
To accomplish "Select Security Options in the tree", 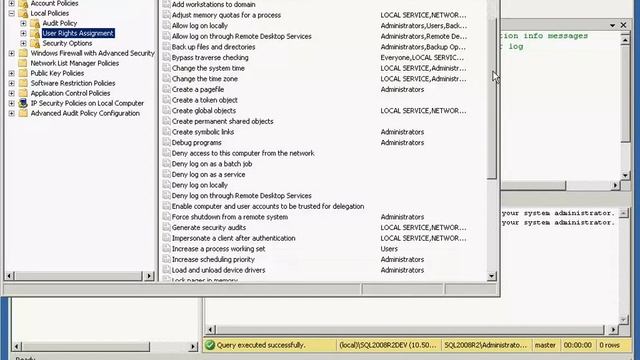I will click(x=67, y=43).
